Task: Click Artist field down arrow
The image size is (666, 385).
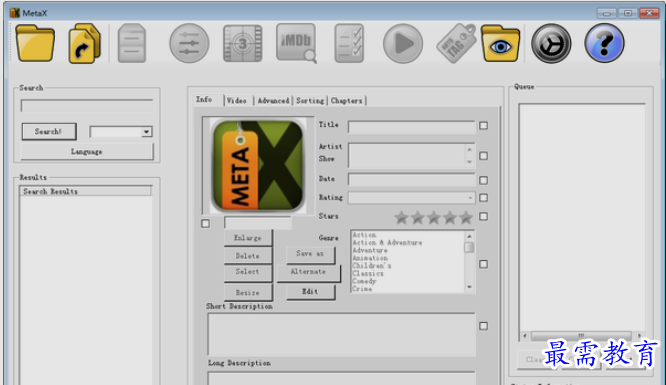Action: (469, 162)
